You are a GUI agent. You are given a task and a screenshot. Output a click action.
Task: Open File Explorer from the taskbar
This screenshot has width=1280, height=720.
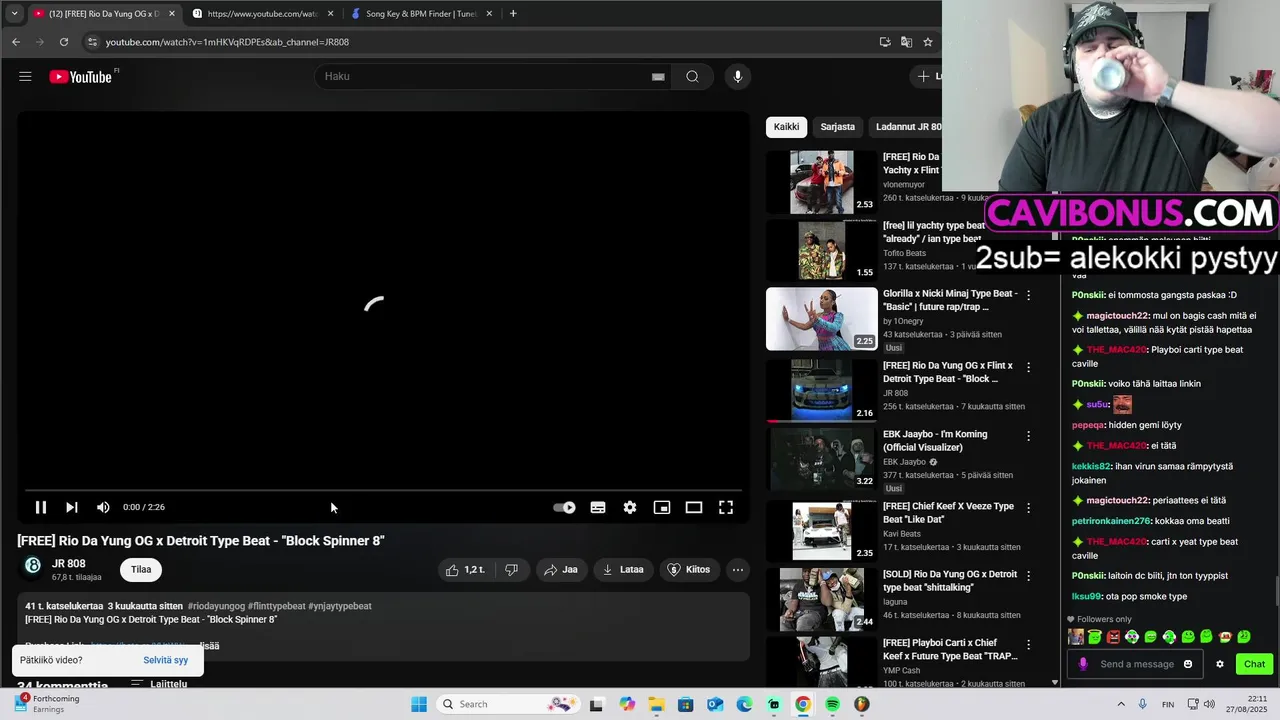pos(656,704)
